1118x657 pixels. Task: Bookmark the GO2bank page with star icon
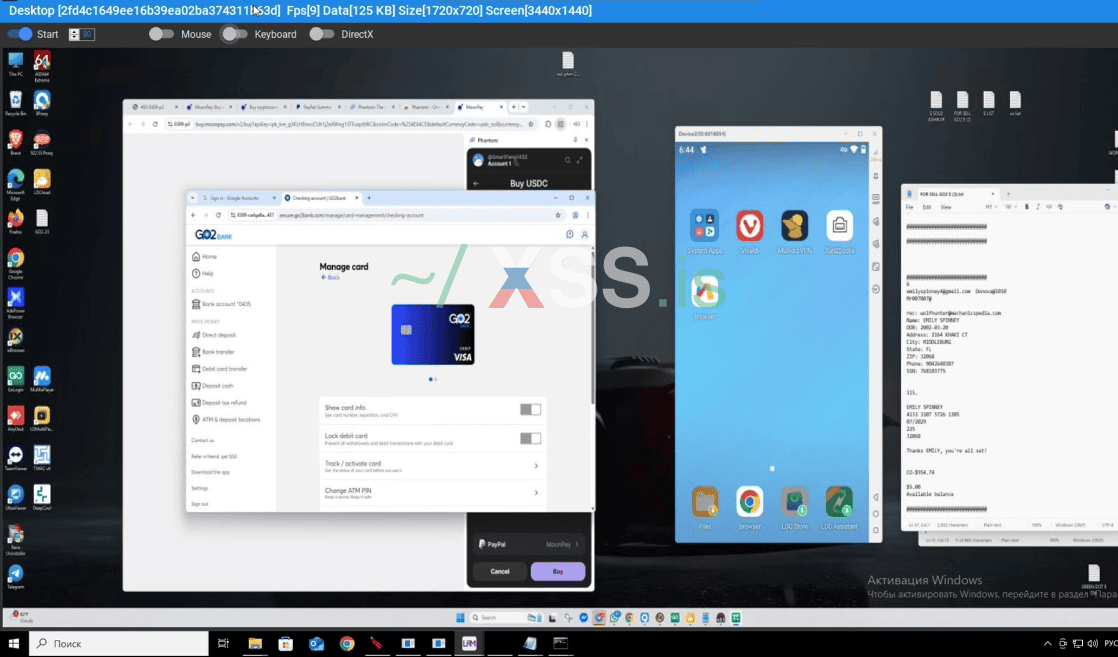click(x=558, y=215)
